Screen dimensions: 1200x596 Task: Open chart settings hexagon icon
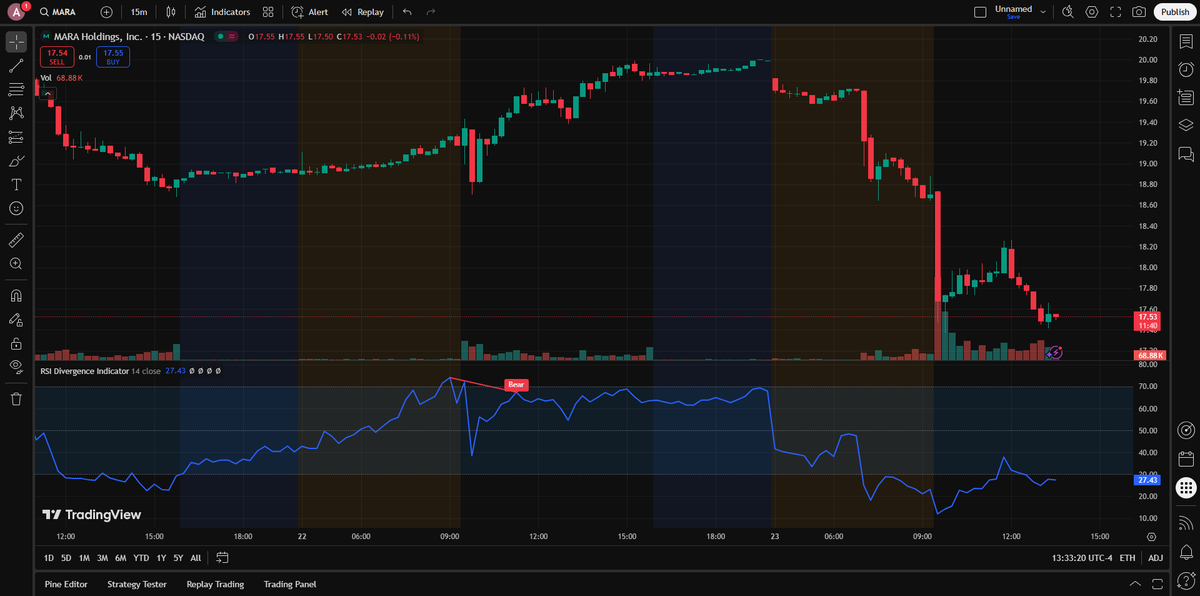[x=1091, y=12]
